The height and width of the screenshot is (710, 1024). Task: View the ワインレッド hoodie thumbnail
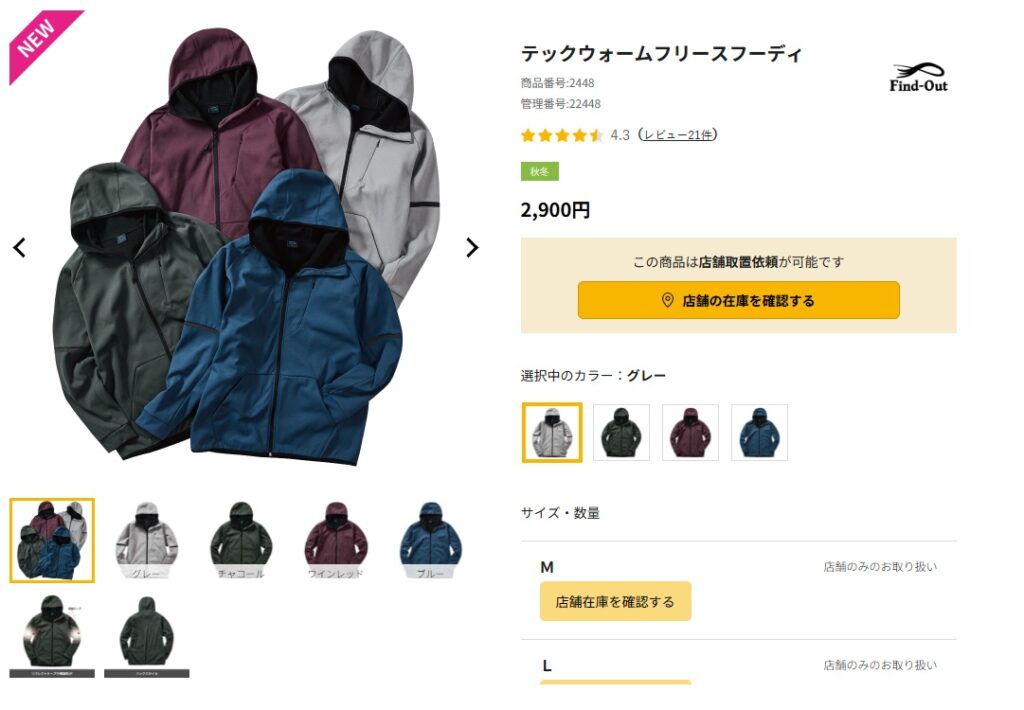pyautogui.click(x=336, y=540)
